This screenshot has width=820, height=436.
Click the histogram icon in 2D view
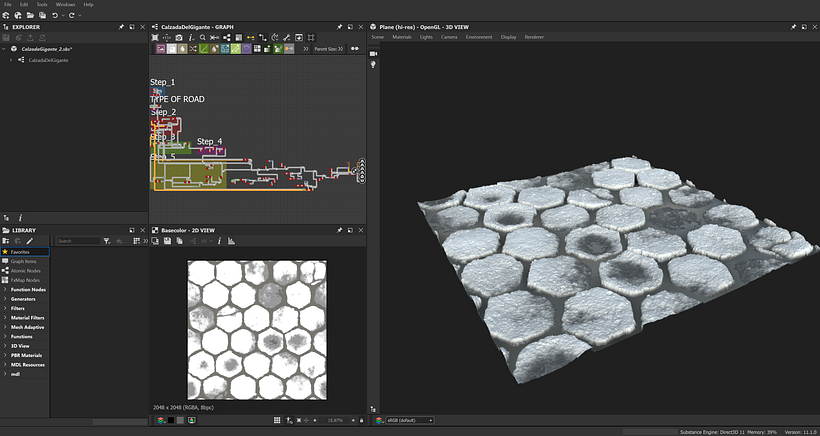click(232, 241)
